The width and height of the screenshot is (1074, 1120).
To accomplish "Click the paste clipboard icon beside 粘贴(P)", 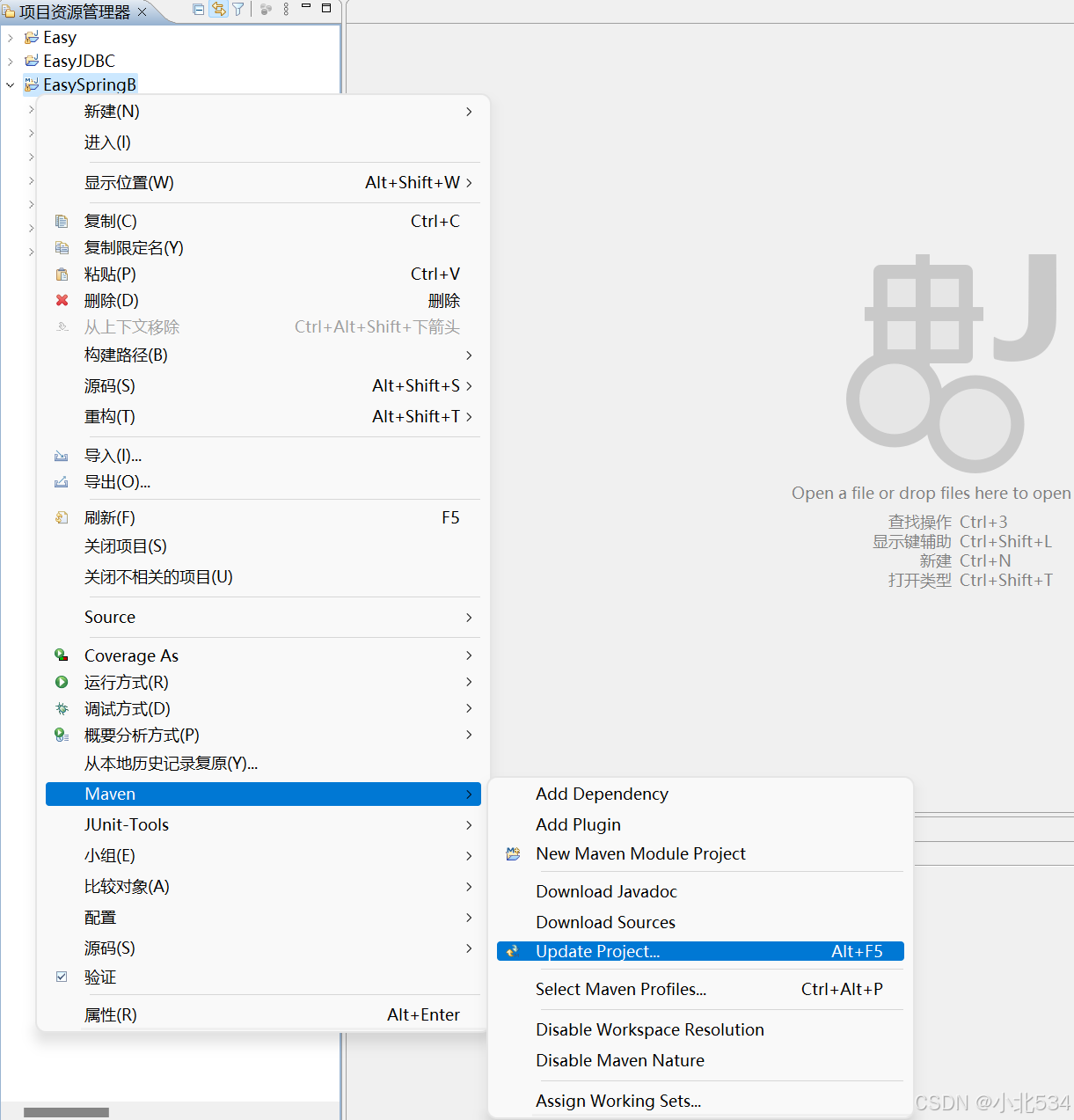I will point(62,274).
